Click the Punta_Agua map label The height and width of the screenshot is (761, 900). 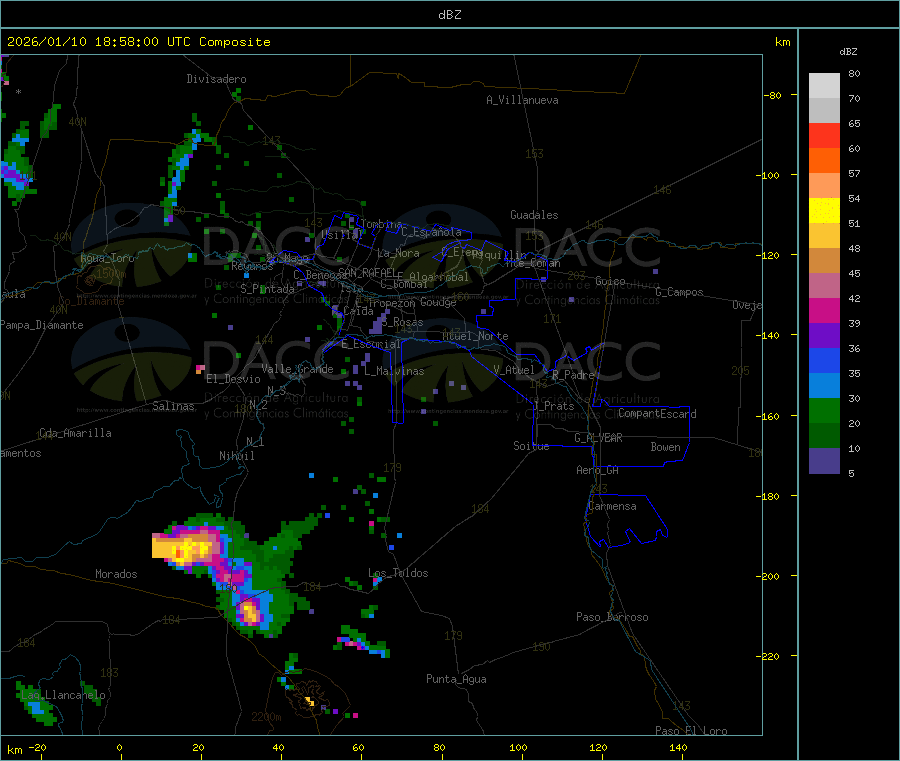click(x=456, y=679)
